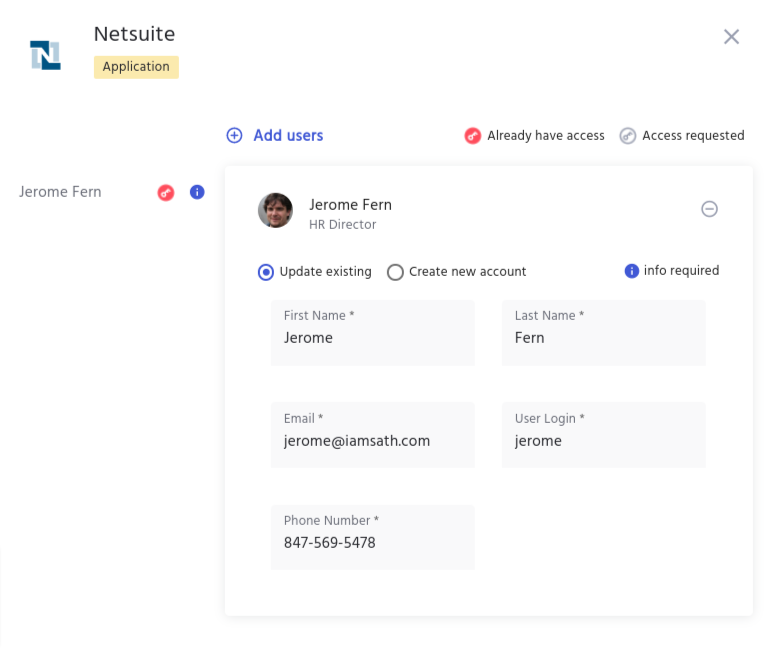
Task: Collapse Jerome Fern card with minus icon
Action: [x=709, y=209]
